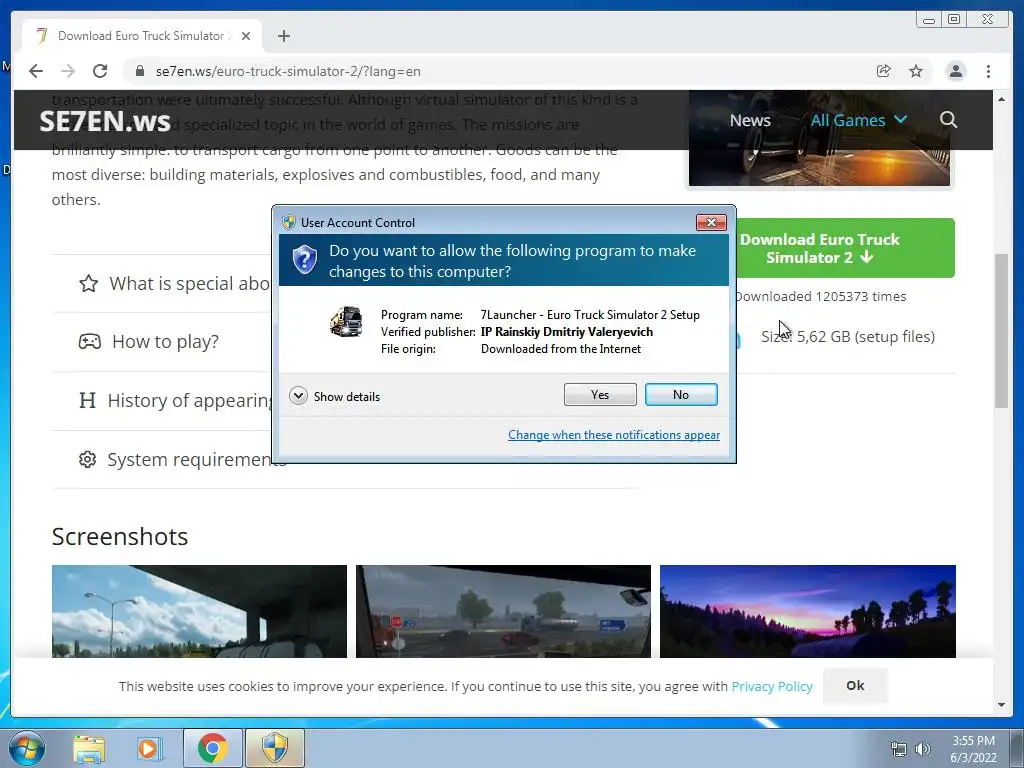Click Download Euro Truck Simulator 2 button
Viewport: 1024px width, 768px height.
point(845,248)
